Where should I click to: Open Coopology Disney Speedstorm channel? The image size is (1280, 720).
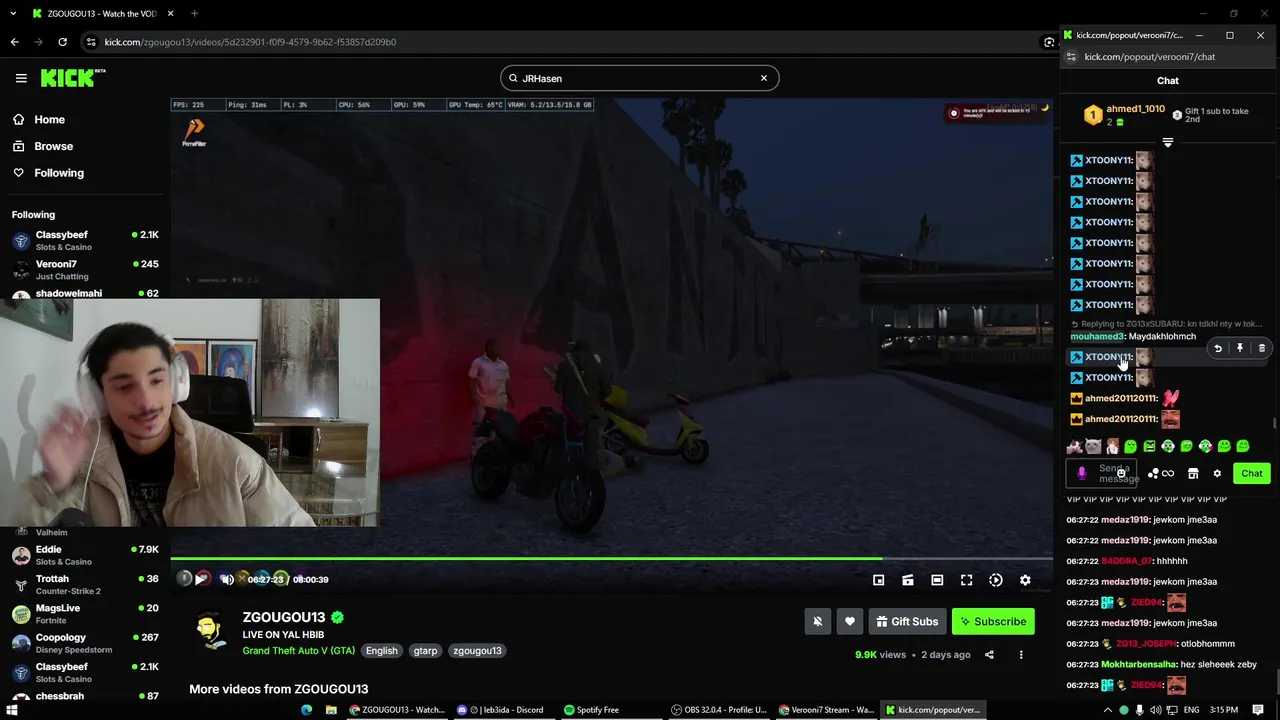pos(85,642)
